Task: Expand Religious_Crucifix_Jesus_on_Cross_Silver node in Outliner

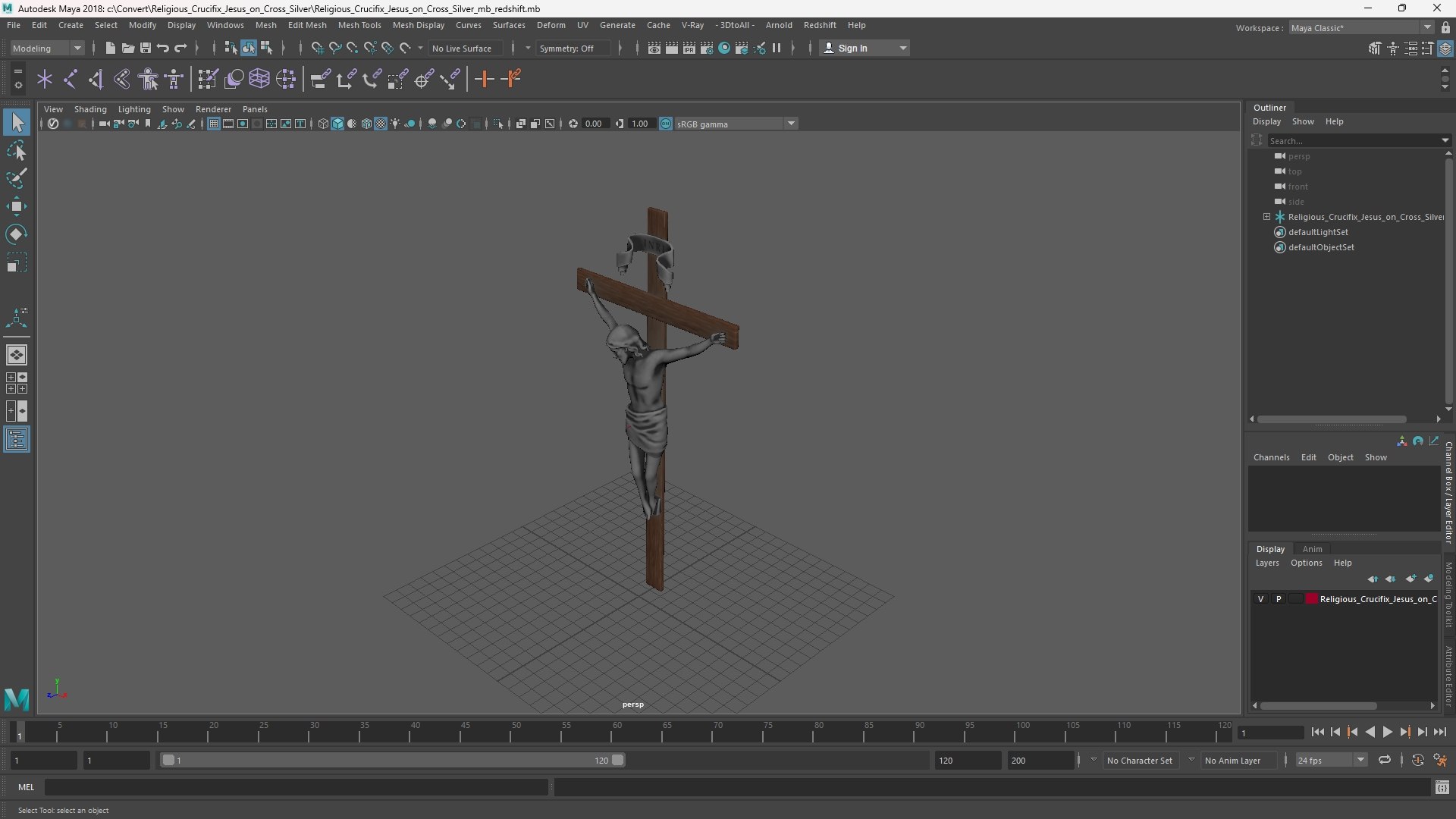Action: pos(1266,217)
